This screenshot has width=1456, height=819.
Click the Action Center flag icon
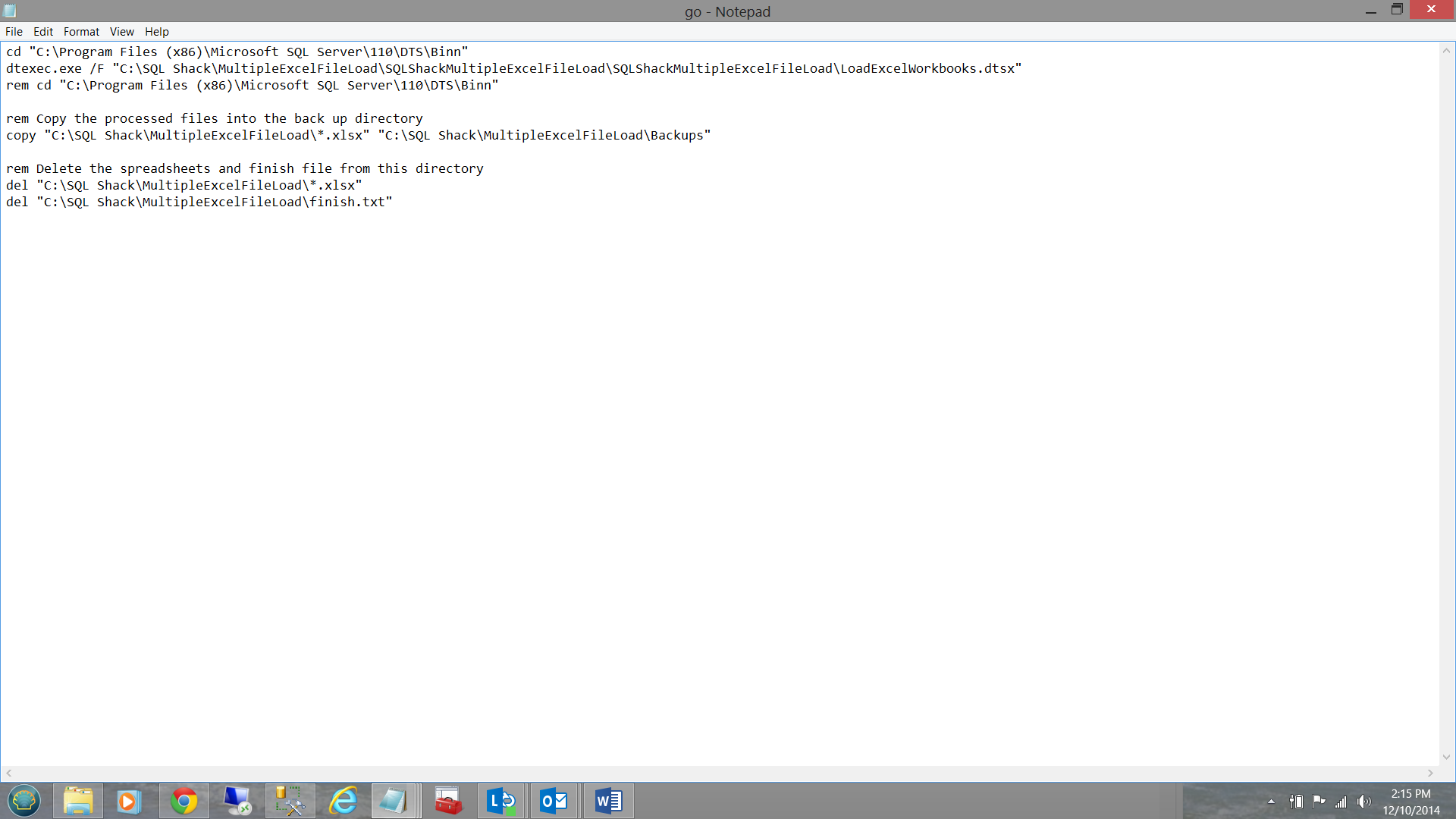click(x=1319, y=802)
